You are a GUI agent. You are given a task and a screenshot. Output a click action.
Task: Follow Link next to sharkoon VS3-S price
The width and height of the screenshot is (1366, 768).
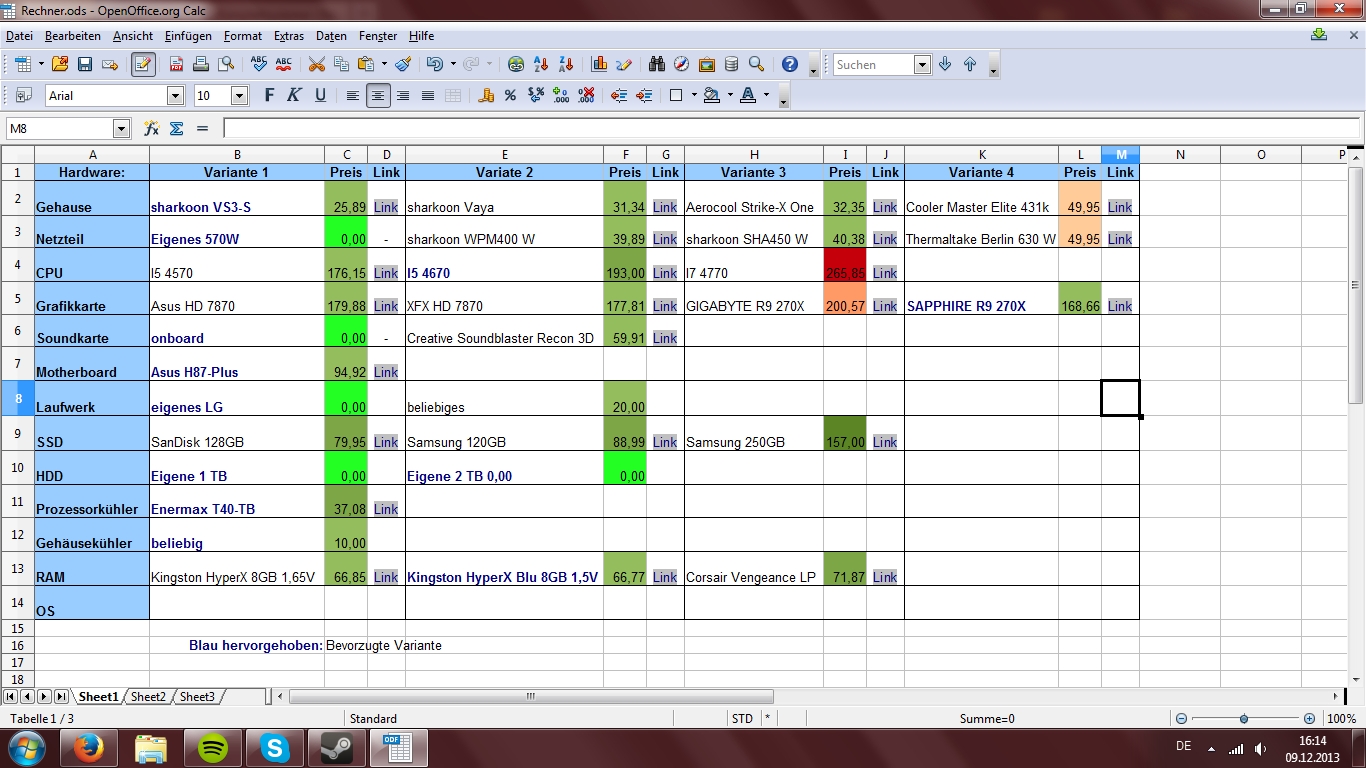tap(386, 208)
